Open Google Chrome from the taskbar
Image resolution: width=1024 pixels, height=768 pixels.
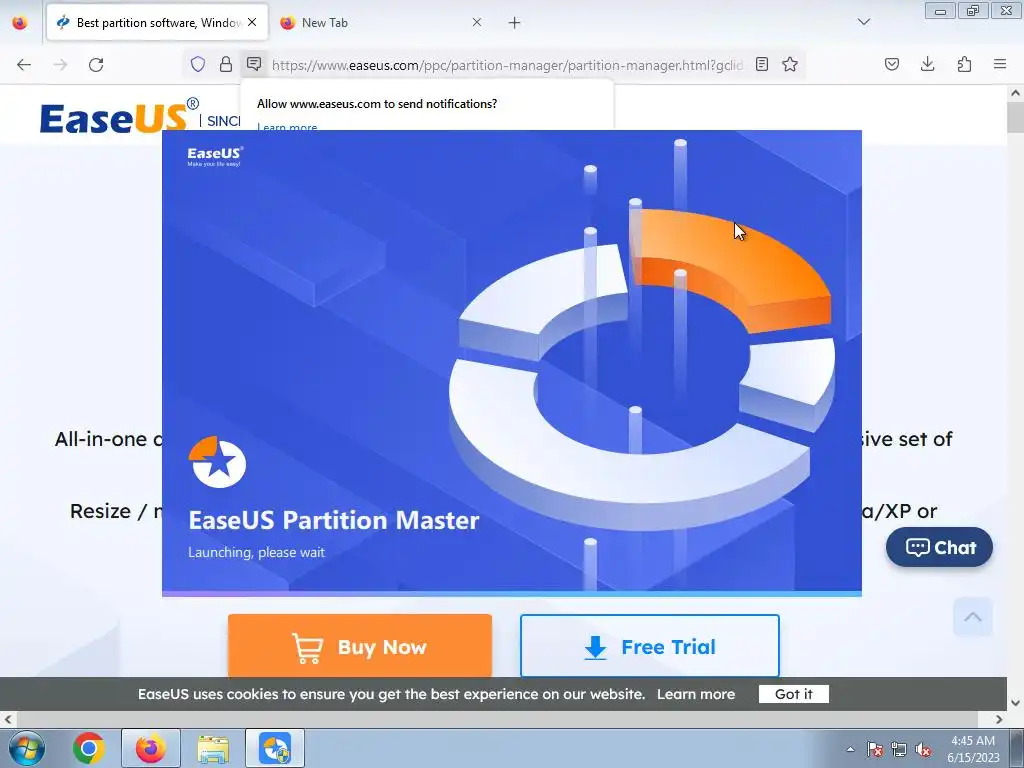pyautogui.click(x=89, y=748)
